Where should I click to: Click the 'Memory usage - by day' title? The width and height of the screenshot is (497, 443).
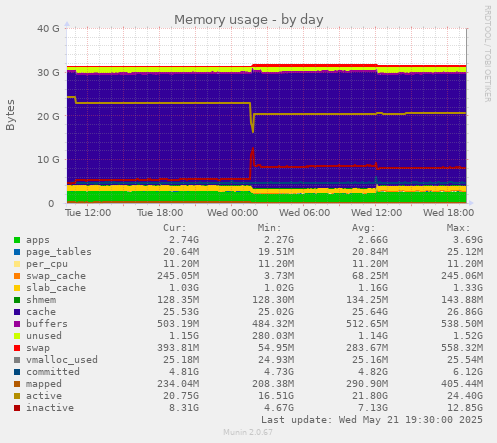click(x=249, y=20)
